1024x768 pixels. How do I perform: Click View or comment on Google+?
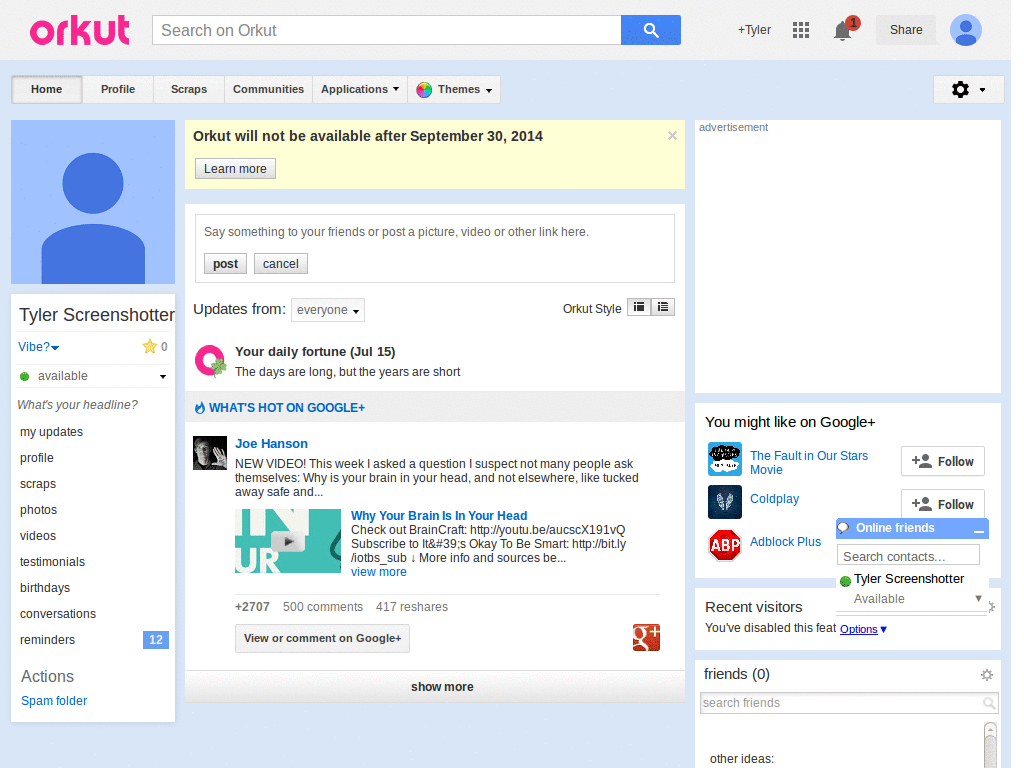pyautogui.click(x=323, y=639)
